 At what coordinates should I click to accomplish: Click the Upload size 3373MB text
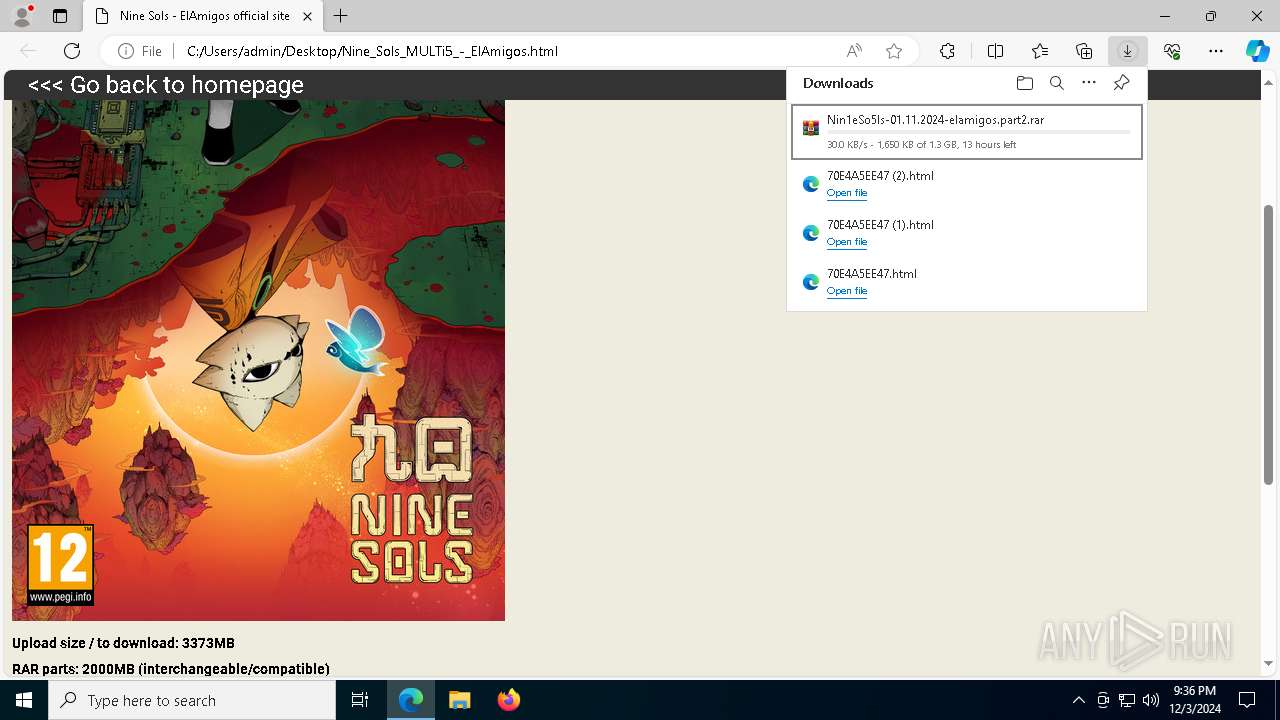(x=123, y=643)
